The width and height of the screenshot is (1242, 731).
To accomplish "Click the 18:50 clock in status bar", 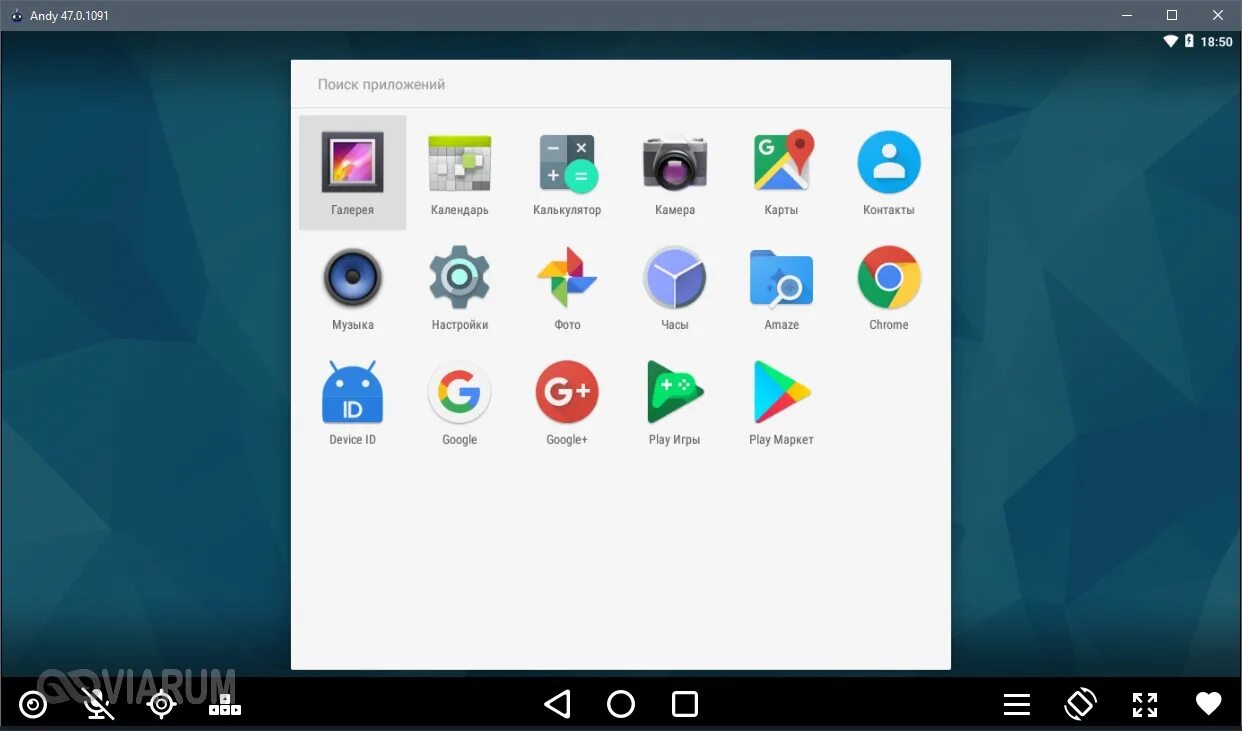I will [1216, 42].
